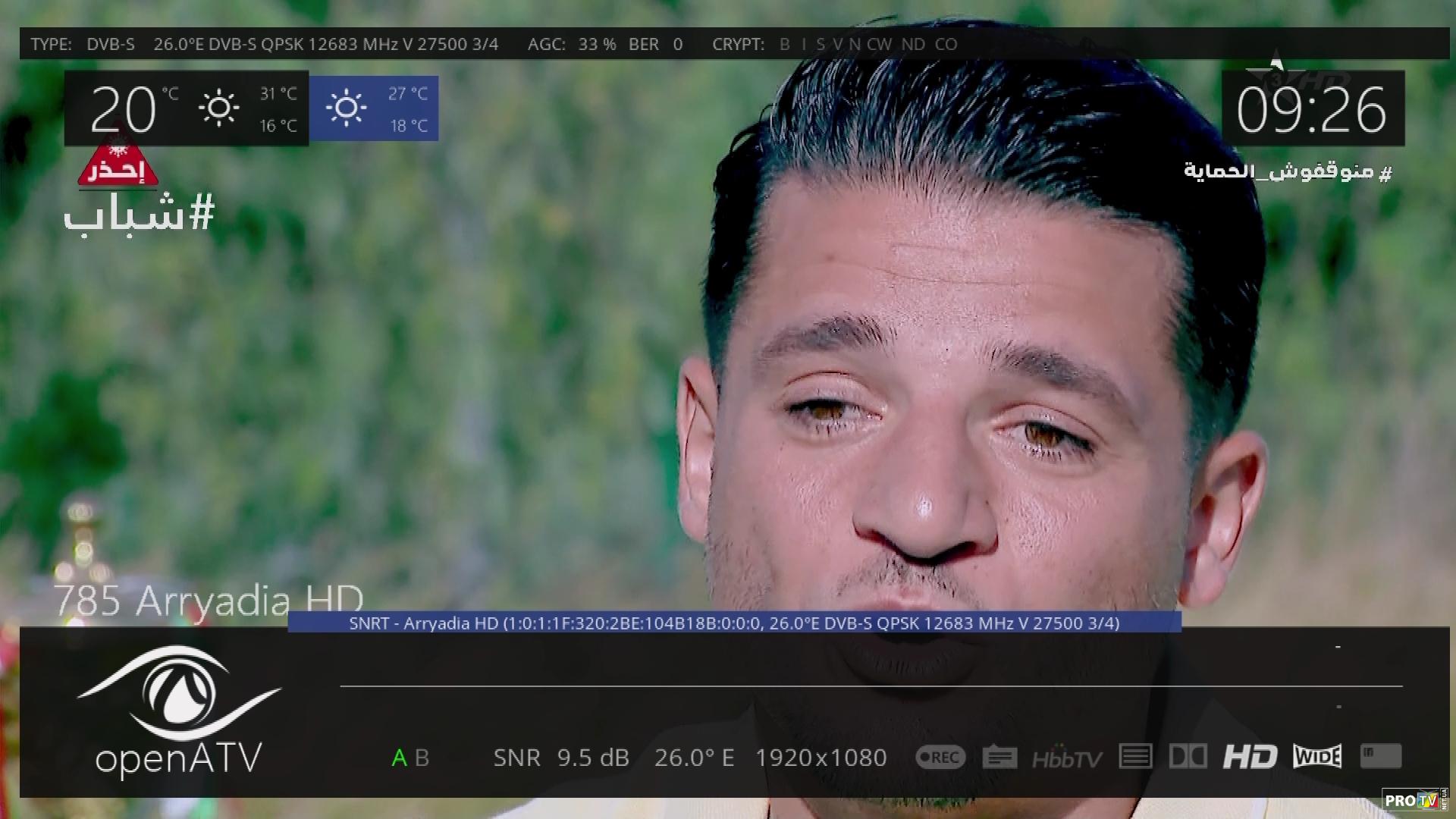Image resolution: width=1456 pixels, height=819 pixels.
Task: Click the event progress line
Action: point(871,686)
